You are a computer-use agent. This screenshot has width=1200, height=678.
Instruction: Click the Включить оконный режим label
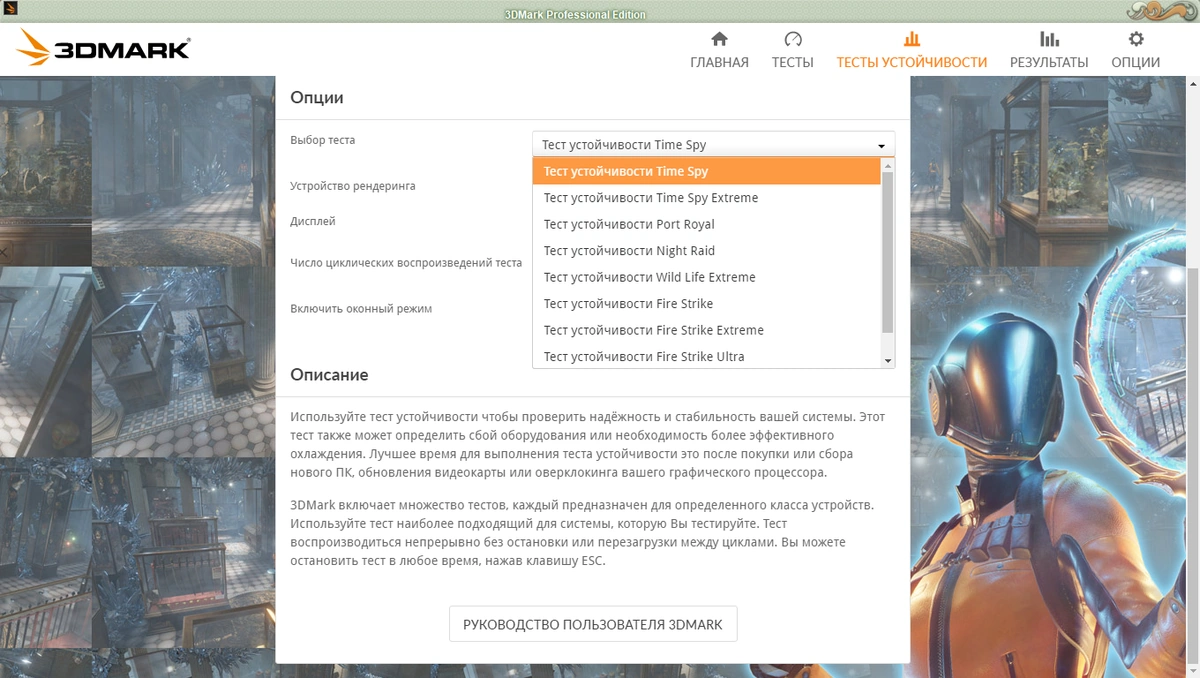coord(361,309)
